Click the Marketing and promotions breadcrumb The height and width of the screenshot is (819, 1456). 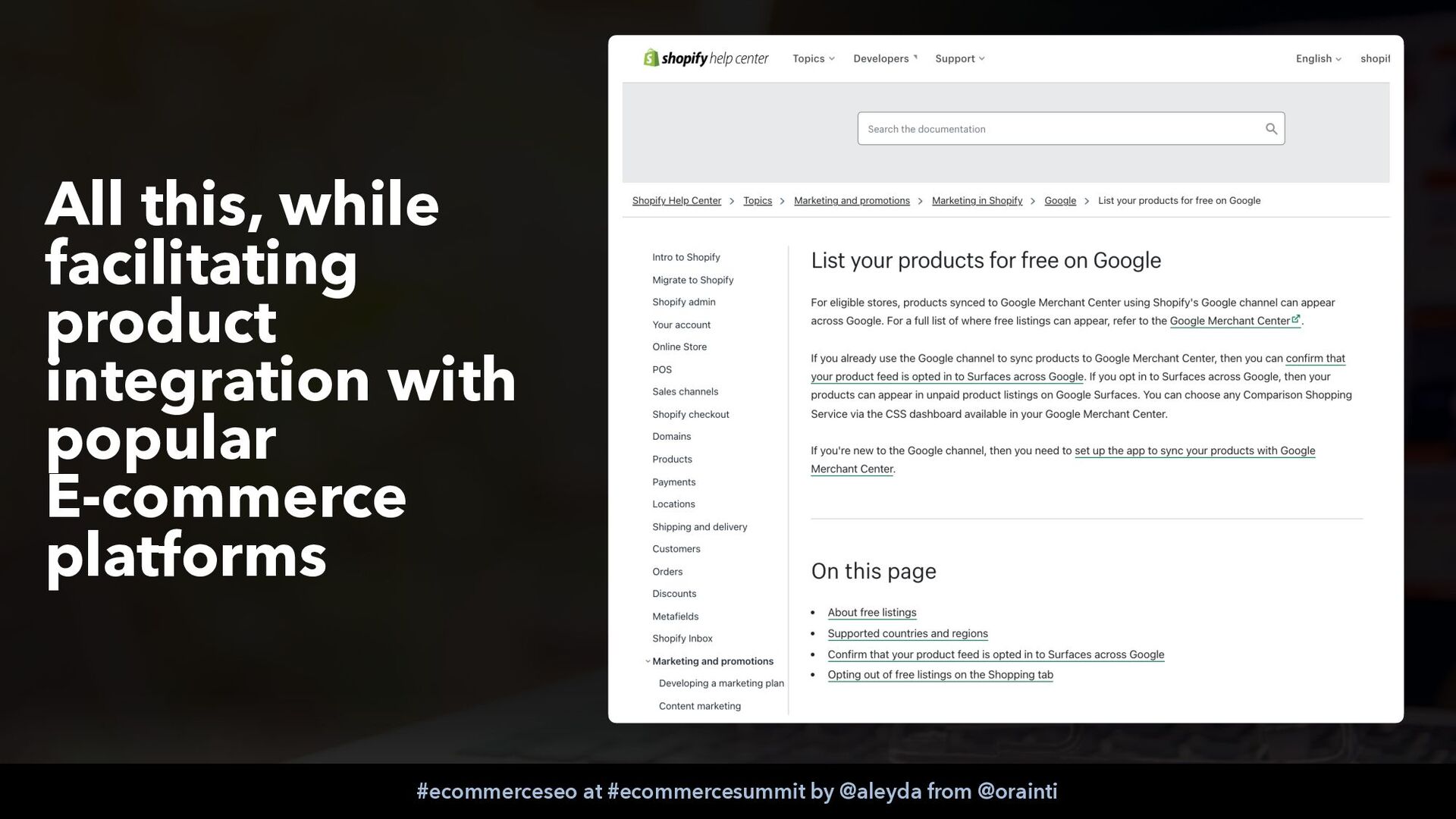(x=851, y=200)
